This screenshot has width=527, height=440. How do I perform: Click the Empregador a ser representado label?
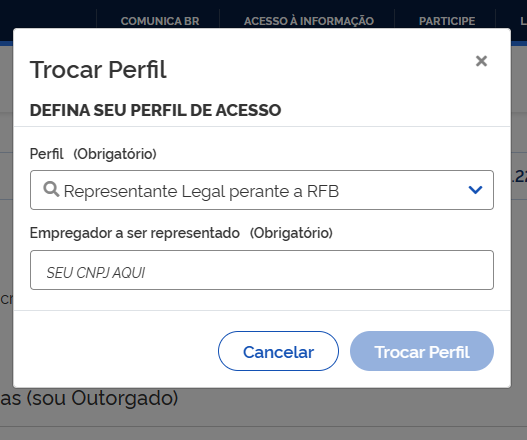[135, 233]
